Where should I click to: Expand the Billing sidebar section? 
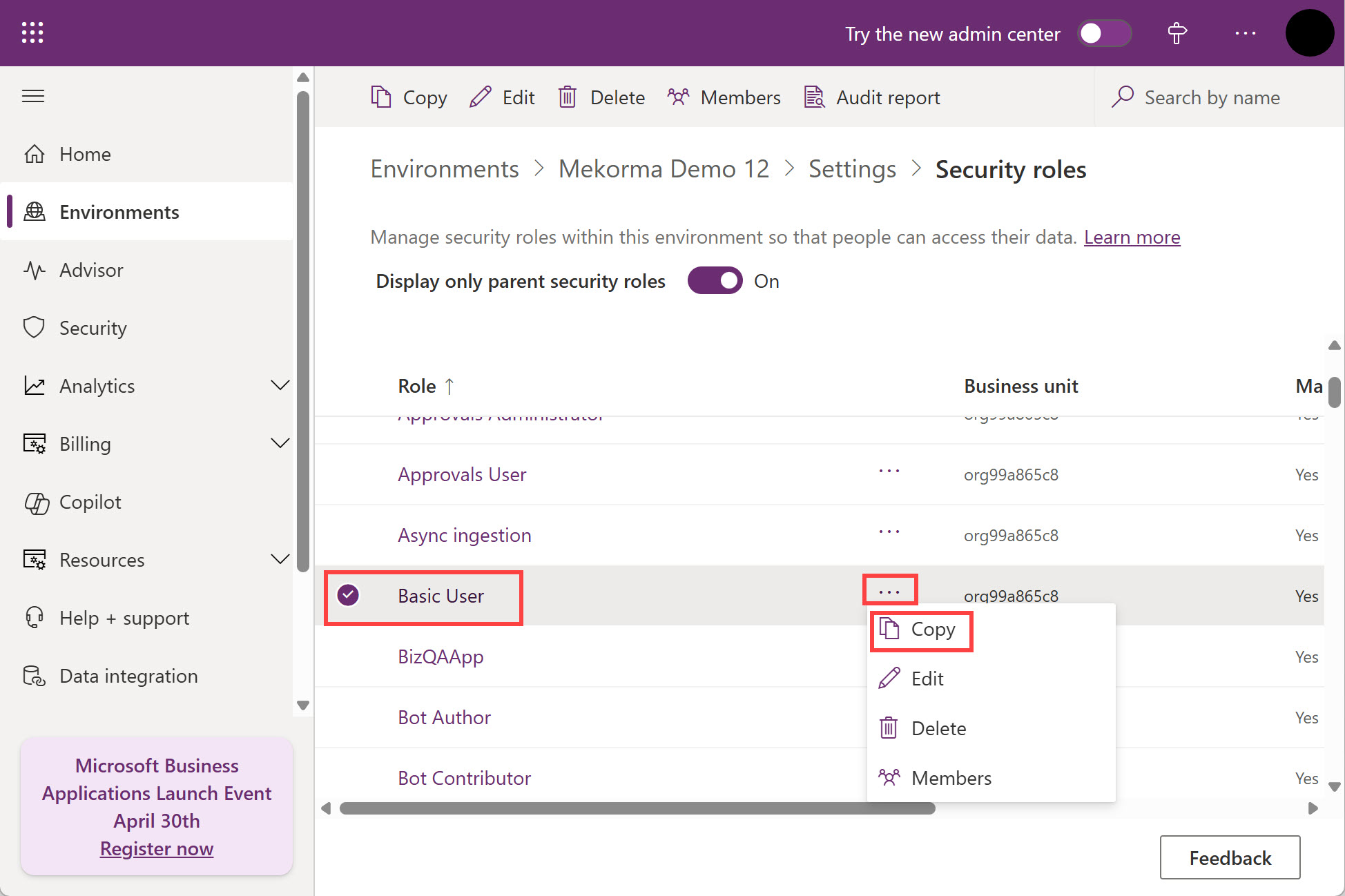280,443
